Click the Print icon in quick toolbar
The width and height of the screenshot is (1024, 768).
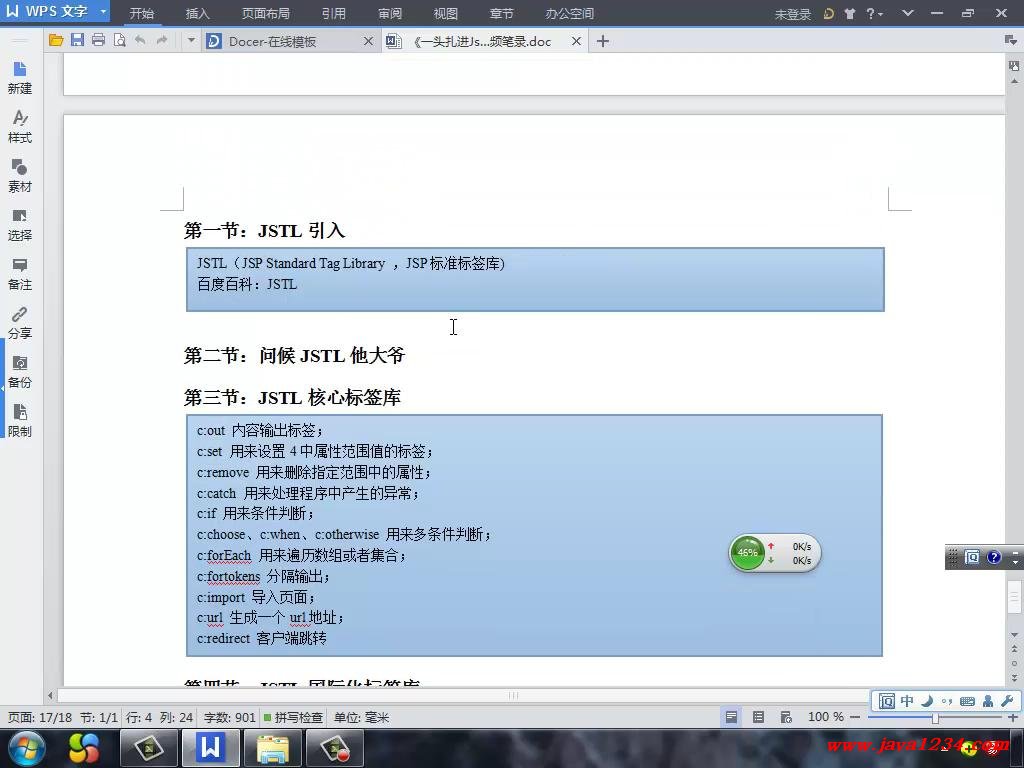98,41
